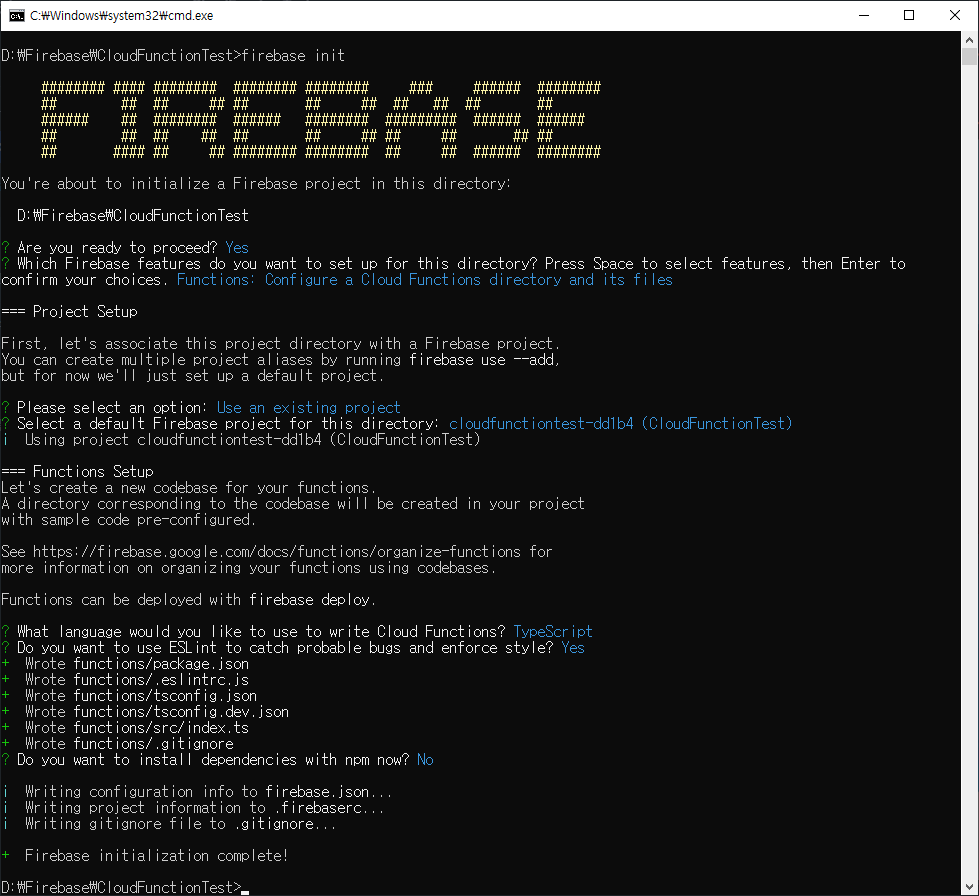Click the scrollbar down arrow
The height and width of the screenshot is (896, 979).
click(x=969, y=887)
